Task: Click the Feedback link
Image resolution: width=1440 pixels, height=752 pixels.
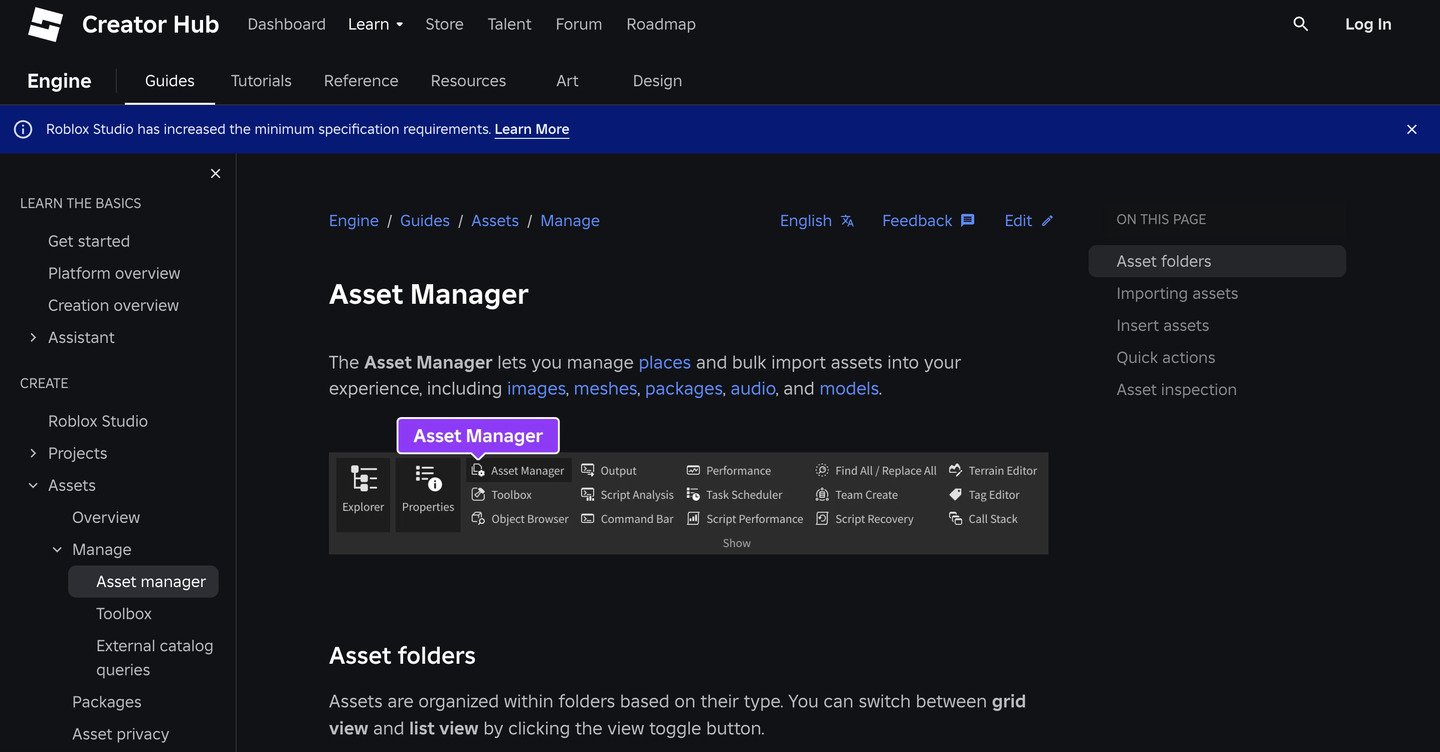Action: (x=928, y=221)
